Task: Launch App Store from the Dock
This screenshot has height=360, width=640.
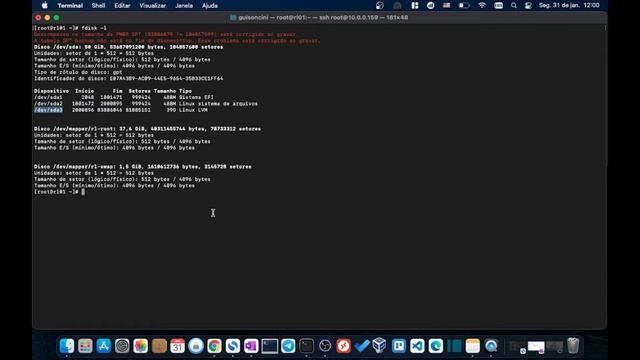Action: click(x=104, y=346)
